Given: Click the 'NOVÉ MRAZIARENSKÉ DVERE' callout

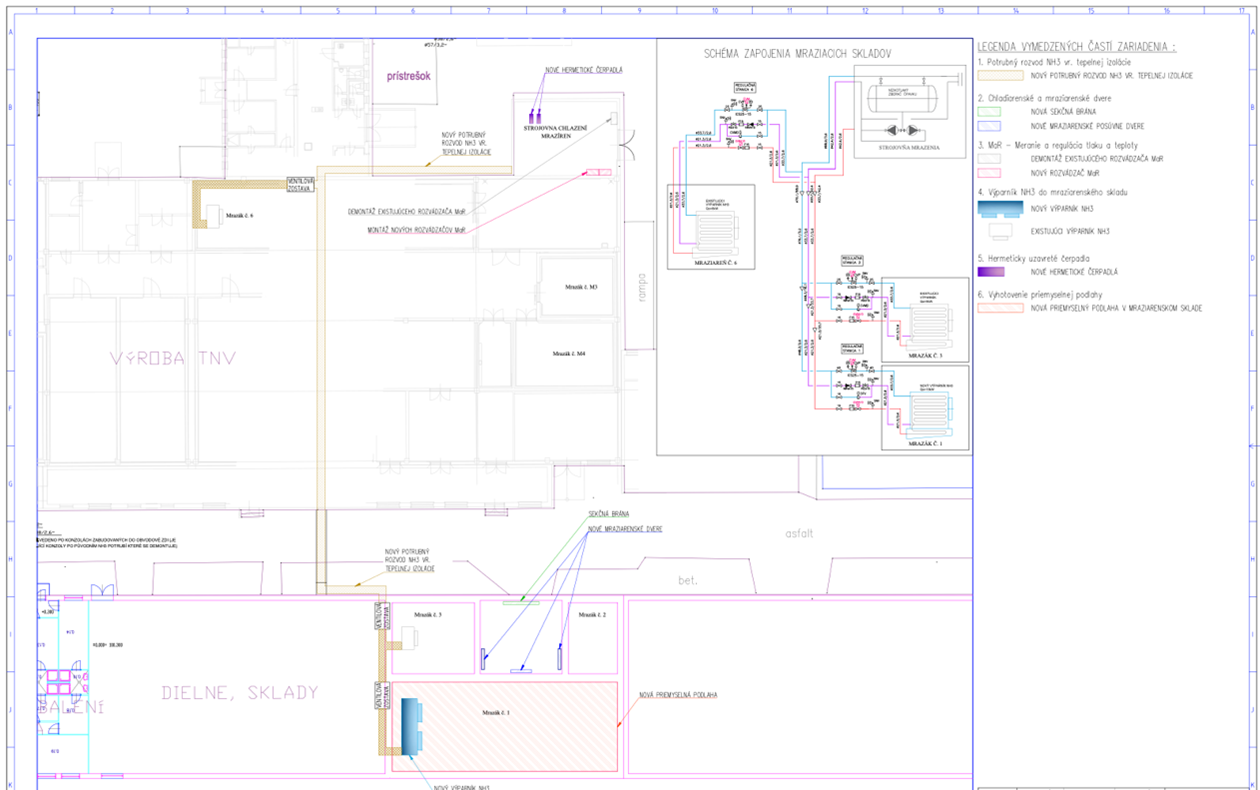Looking at the screenshot, I should (625, 528).
